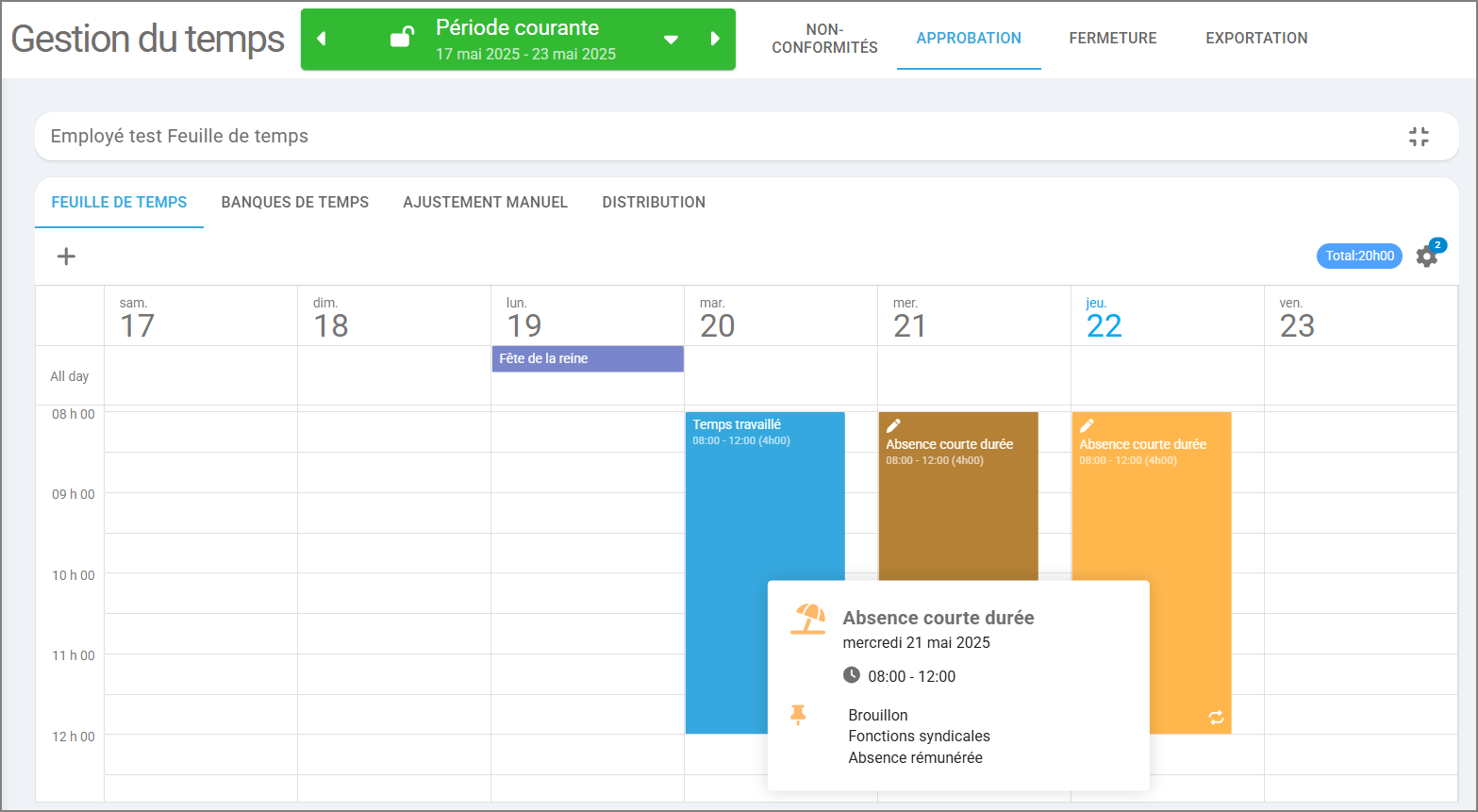Image resolution: width=1478 pixels, height=812 pixels.
Task: Switch to the Banques de temps tab
Action: click(x=295, y=203)
